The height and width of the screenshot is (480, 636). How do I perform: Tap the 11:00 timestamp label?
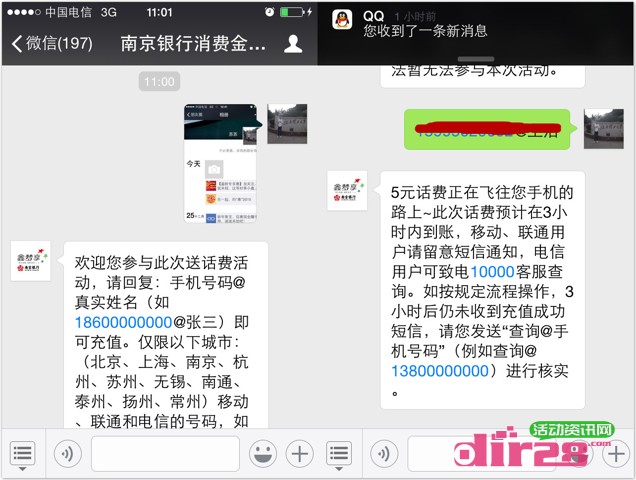(159, 82)
